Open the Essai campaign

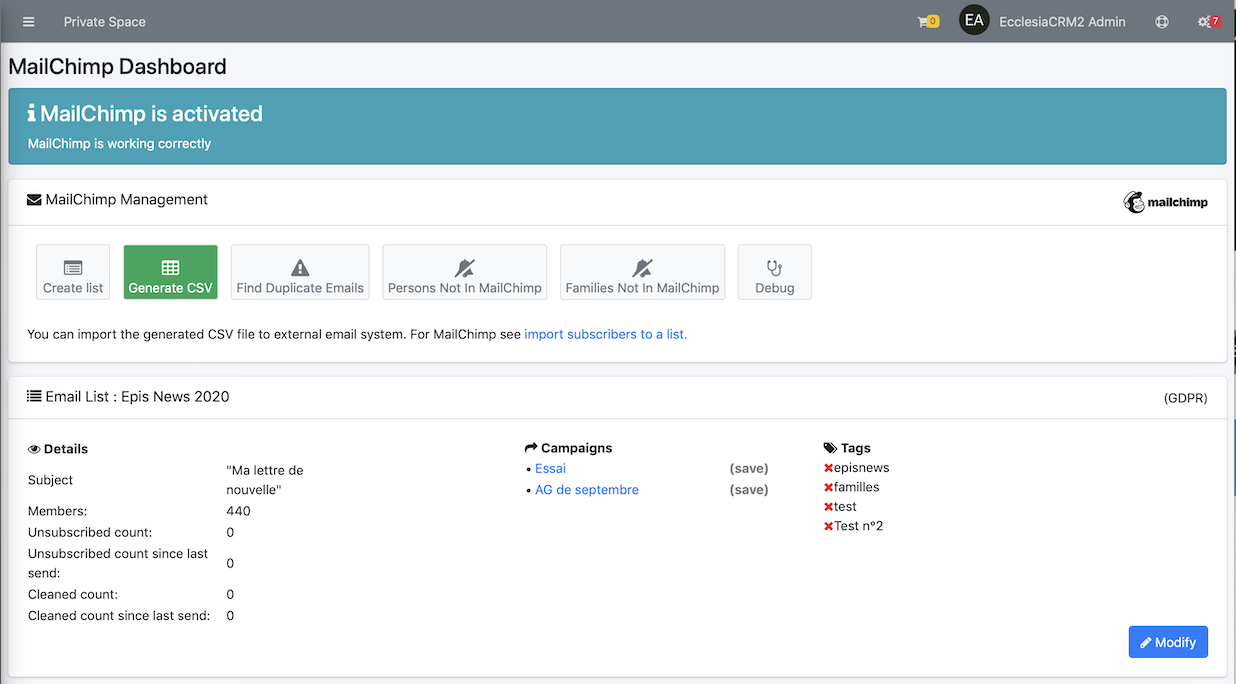click(x=550, y=468)
